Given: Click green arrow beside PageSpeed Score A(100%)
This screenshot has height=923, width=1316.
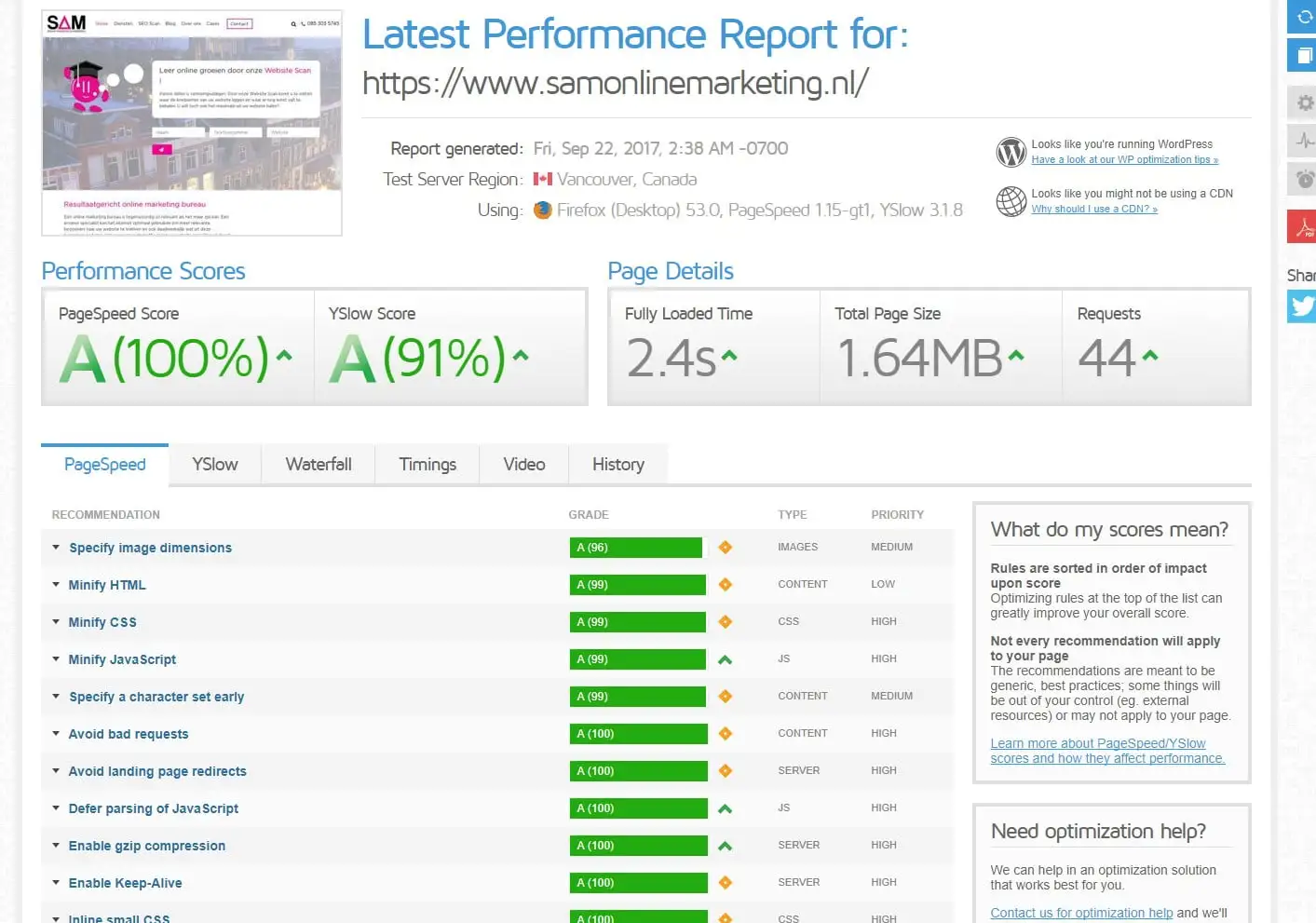Looking at the screenshot, I should click(285, 355).
